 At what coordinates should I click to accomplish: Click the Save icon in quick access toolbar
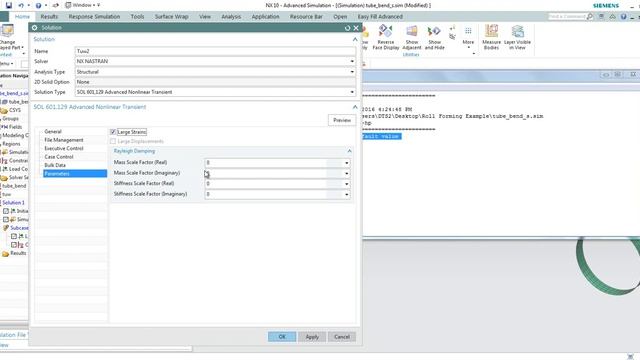9,5
